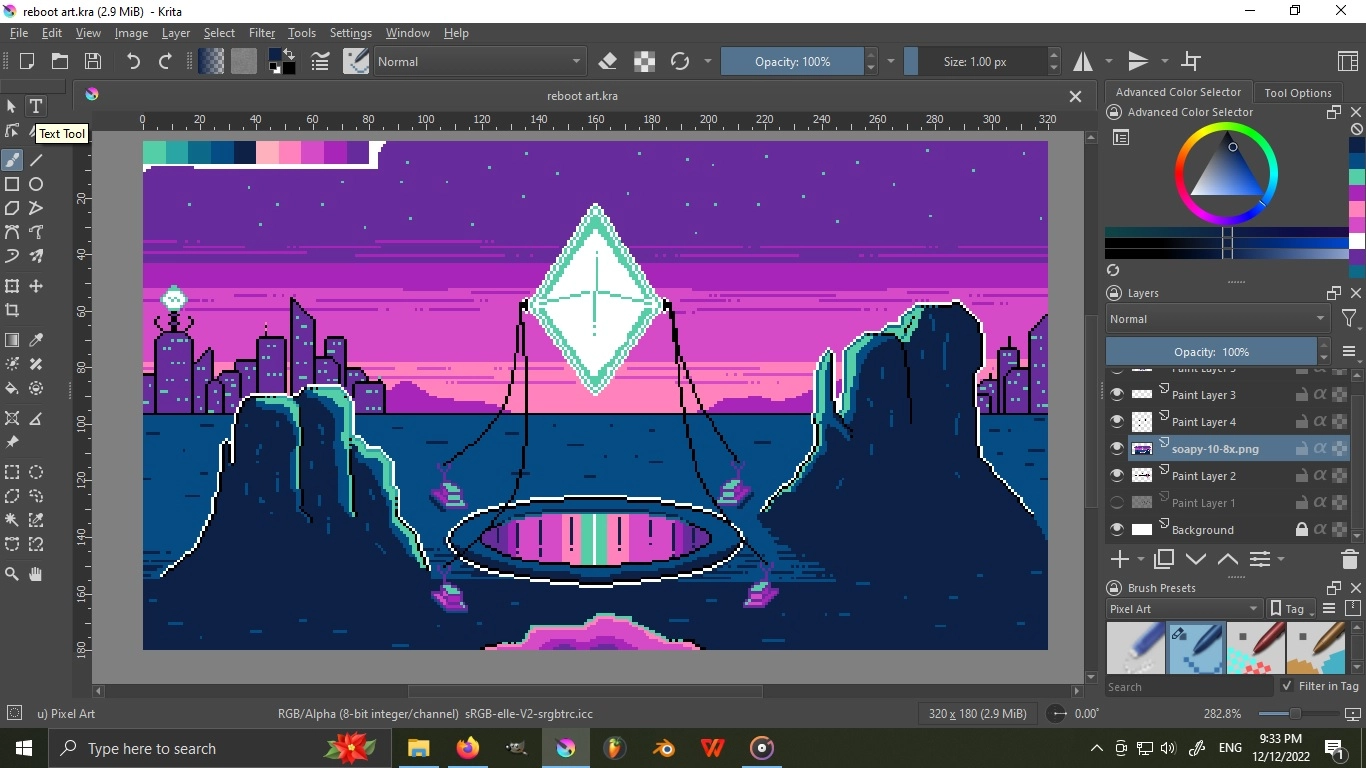Image resolution: width=1366 pixels, height=768 pixels.
Task: Click the horizontal mirror tool icon
Action: click(1084, 62)
